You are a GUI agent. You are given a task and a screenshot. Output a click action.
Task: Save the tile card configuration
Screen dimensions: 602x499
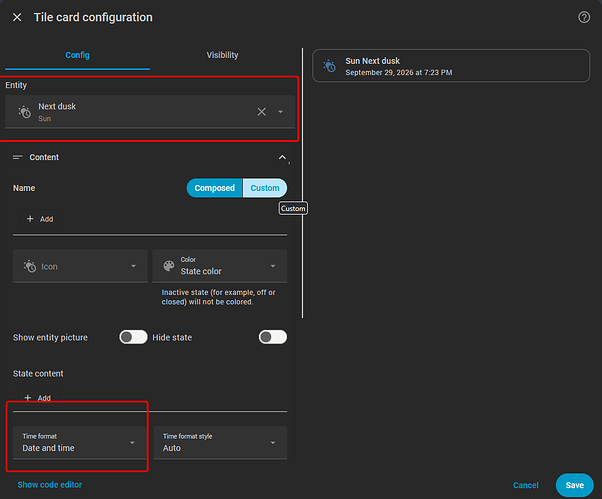(574, 485)
